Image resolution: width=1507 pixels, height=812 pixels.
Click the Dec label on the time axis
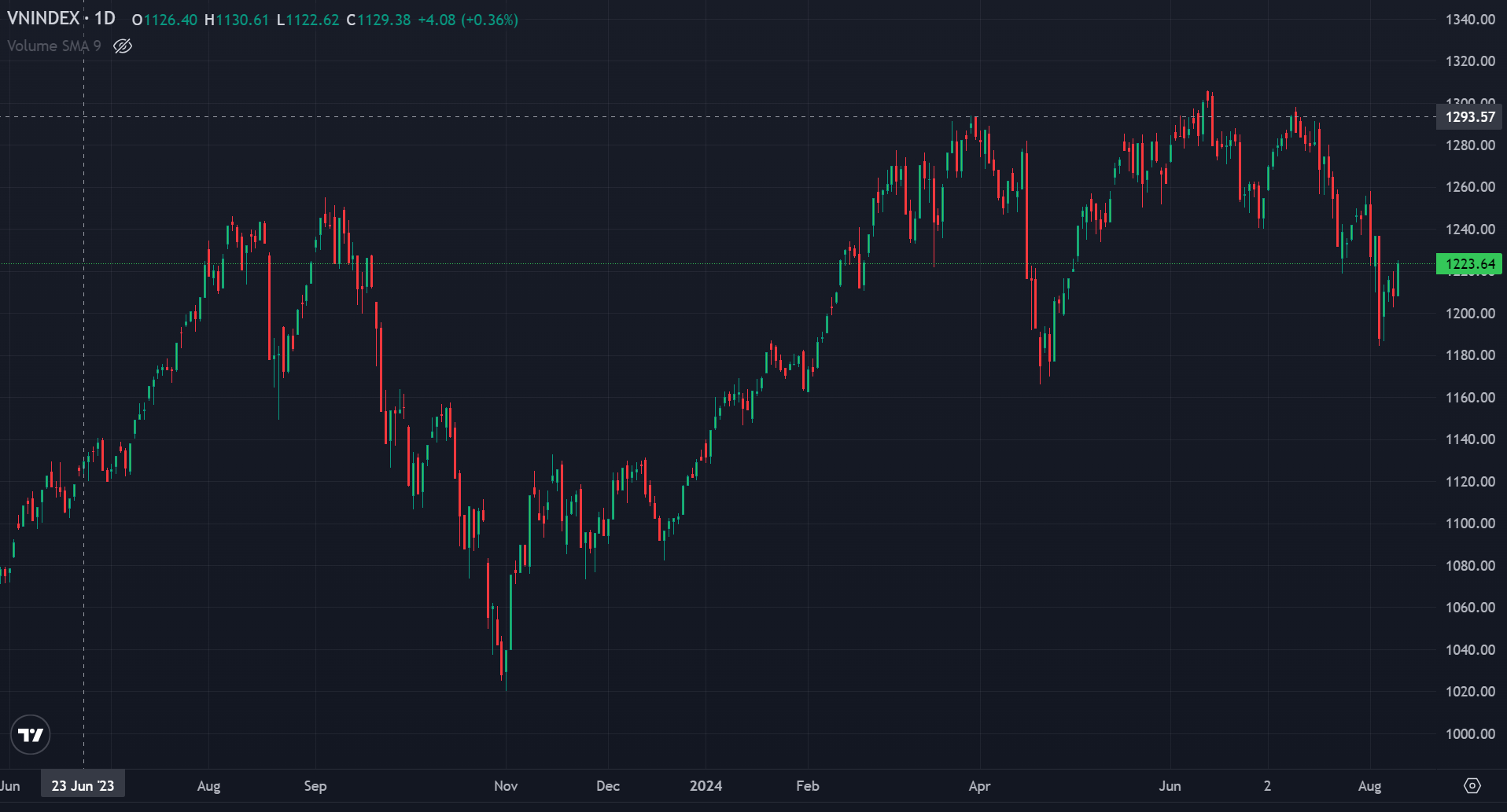click(608, 786)
